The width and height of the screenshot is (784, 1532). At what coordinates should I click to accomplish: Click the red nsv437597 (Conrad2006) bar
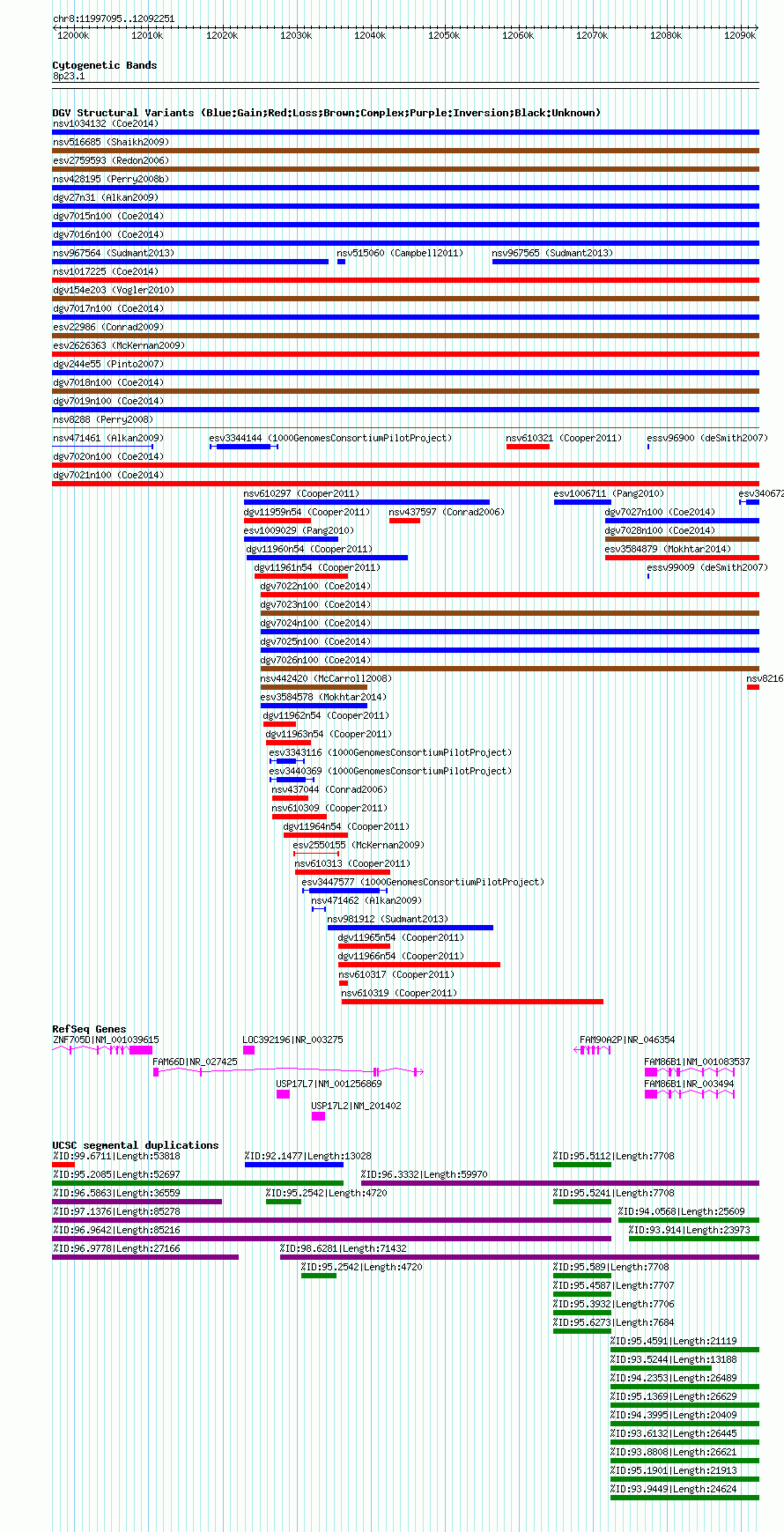coord(404,521)
